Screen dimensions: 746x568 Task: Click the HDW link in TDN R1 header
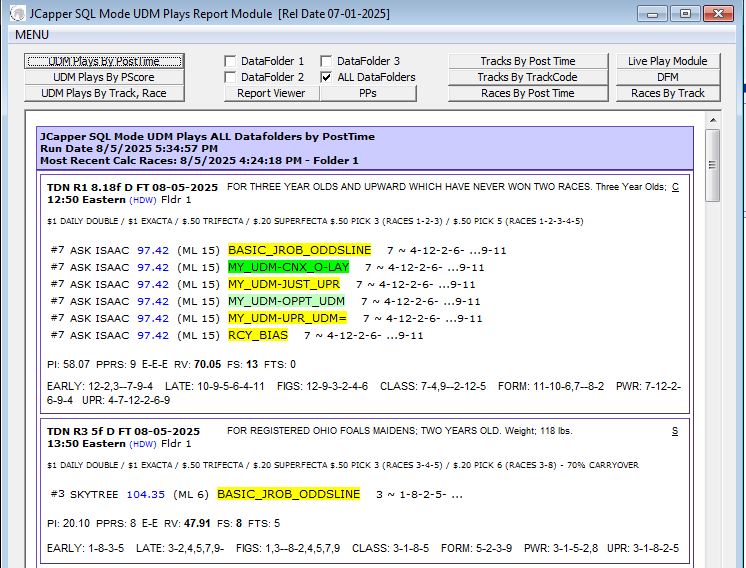click(143, 200)
